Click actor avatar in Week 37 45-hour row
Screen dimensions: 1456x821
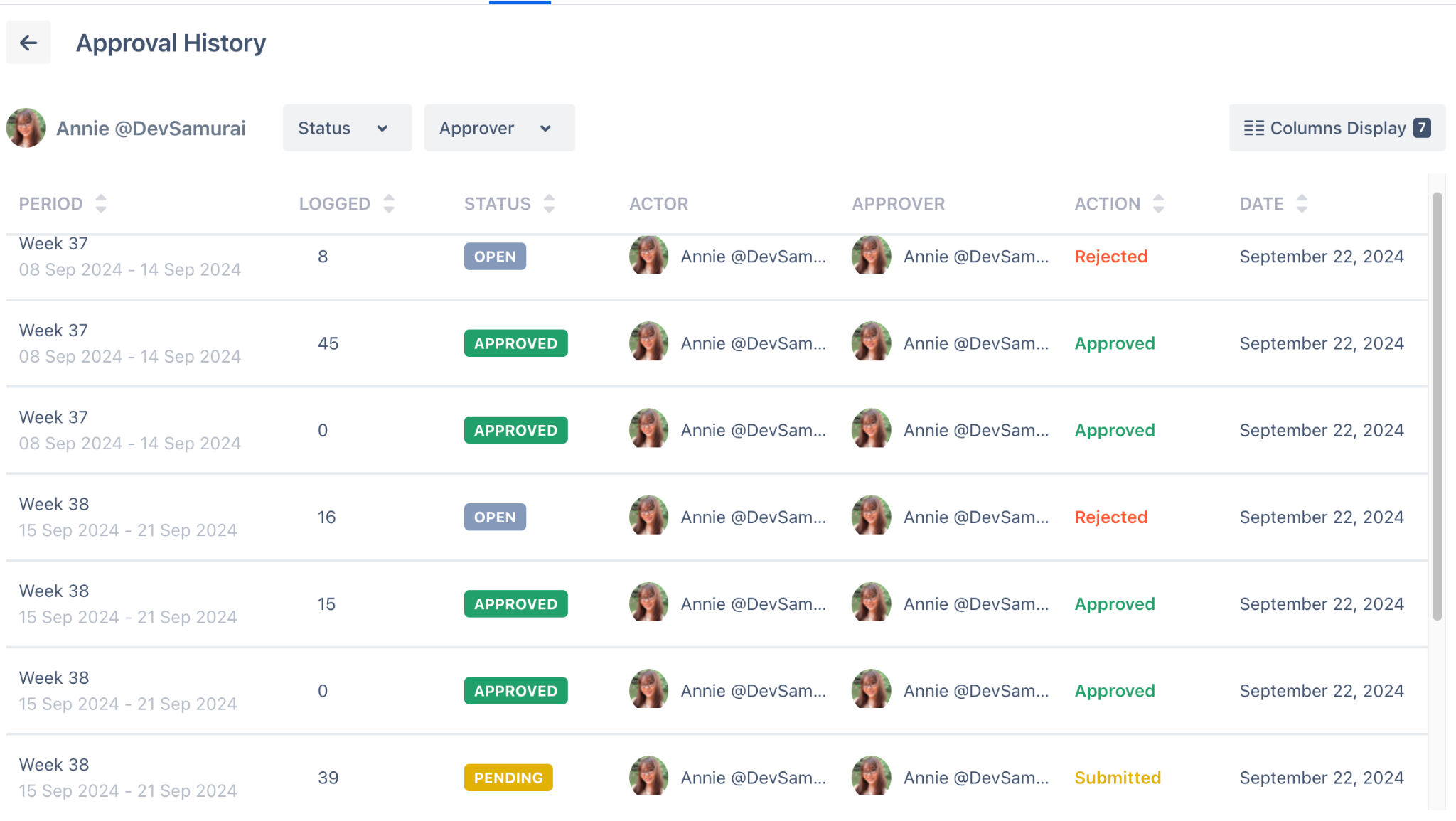[x=648, y=343]
